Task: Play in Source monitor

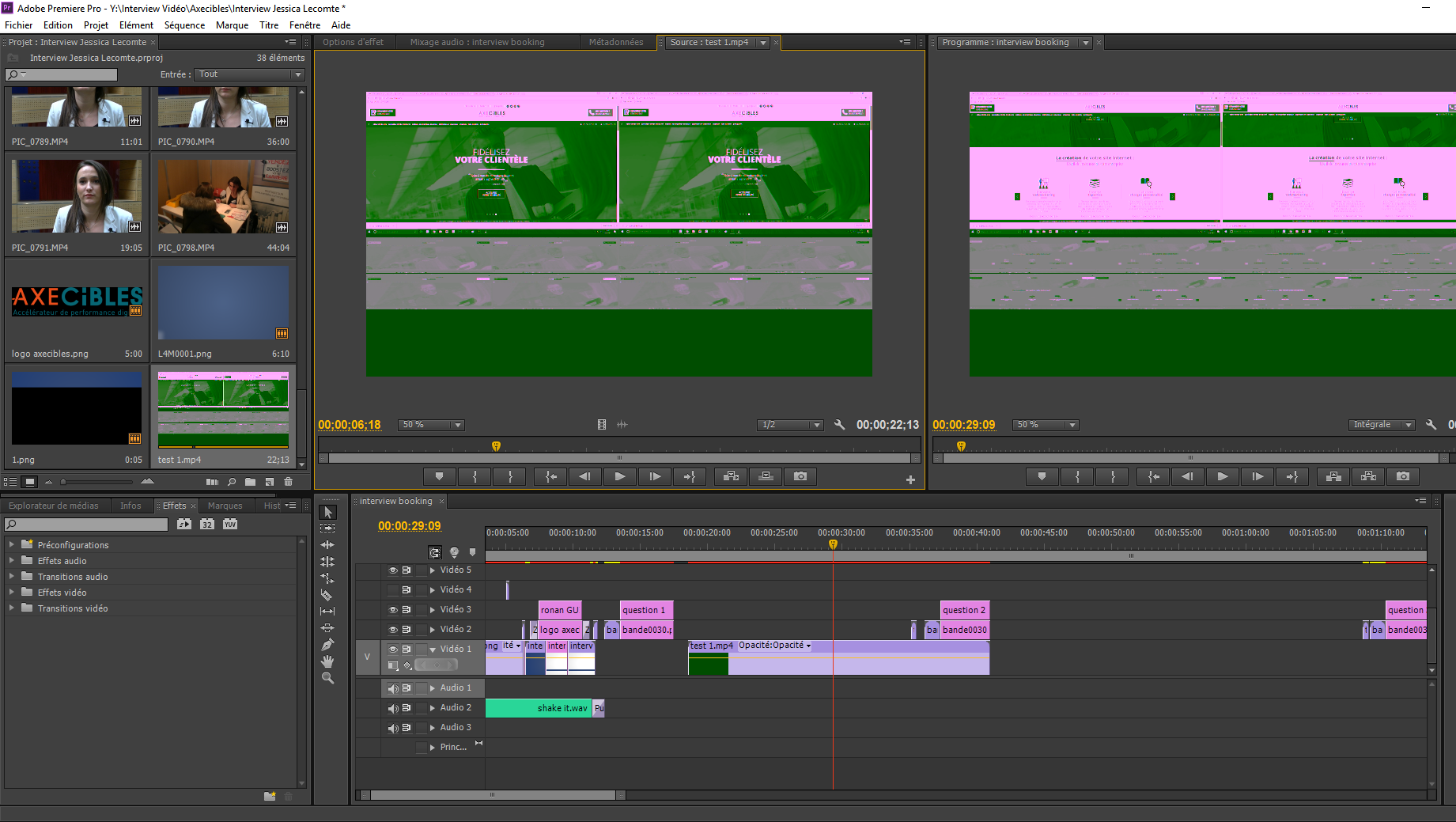Action: [620, 476]
